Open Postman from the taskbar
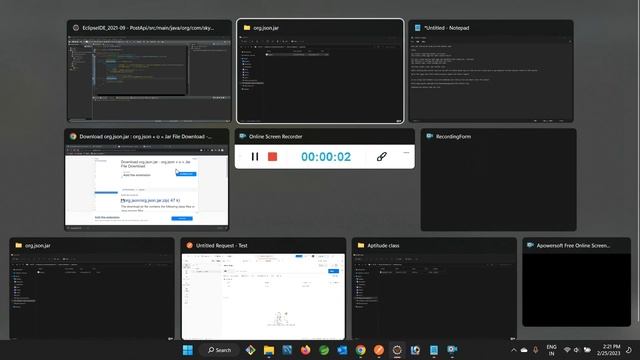The width and height of the screenshot is (640, 360). tap(379, 350)
